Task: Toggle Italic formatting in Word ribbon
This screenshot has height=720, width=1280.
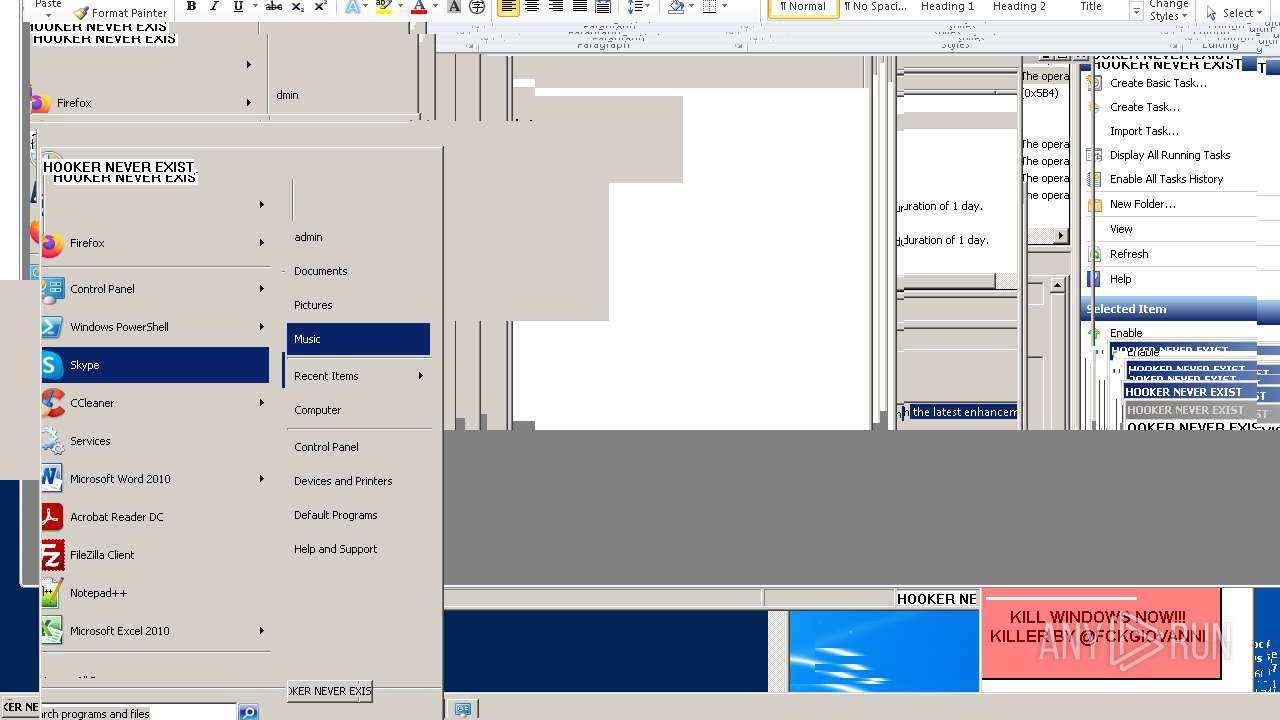Action: click(214, 6)
